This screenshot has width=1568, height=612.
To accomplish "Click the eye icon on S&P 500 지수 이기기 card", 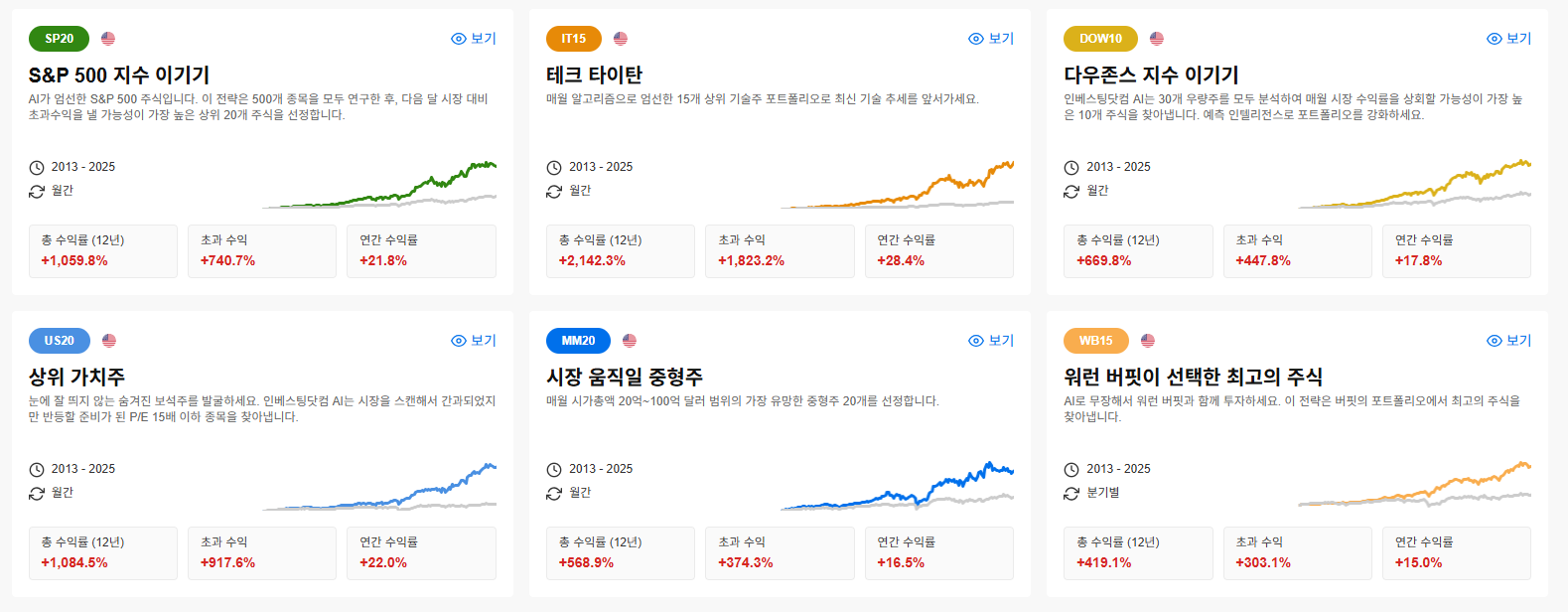I will click(459, 39).
